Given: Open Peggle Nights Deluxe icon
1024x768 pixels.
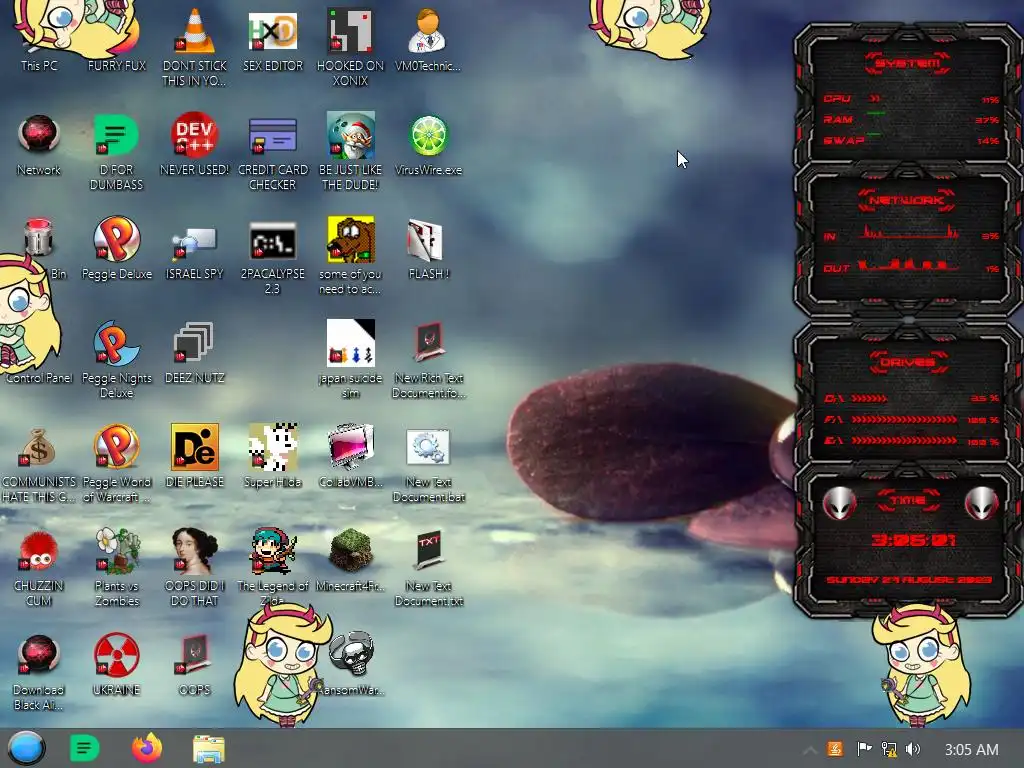Looking at the screenshot, I should [x=116, y=359].
